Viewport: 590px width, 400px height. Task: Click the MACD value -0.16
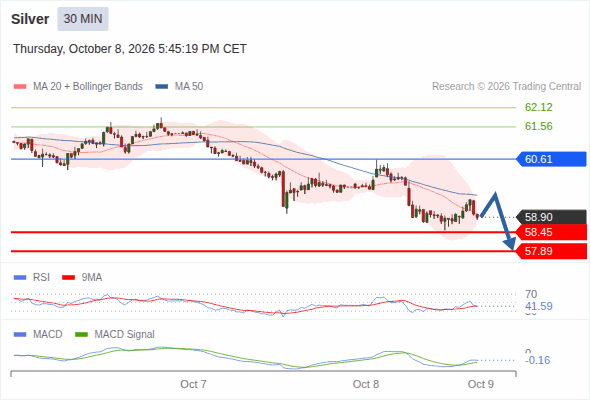pyautogui.click(x=538, y=360)
